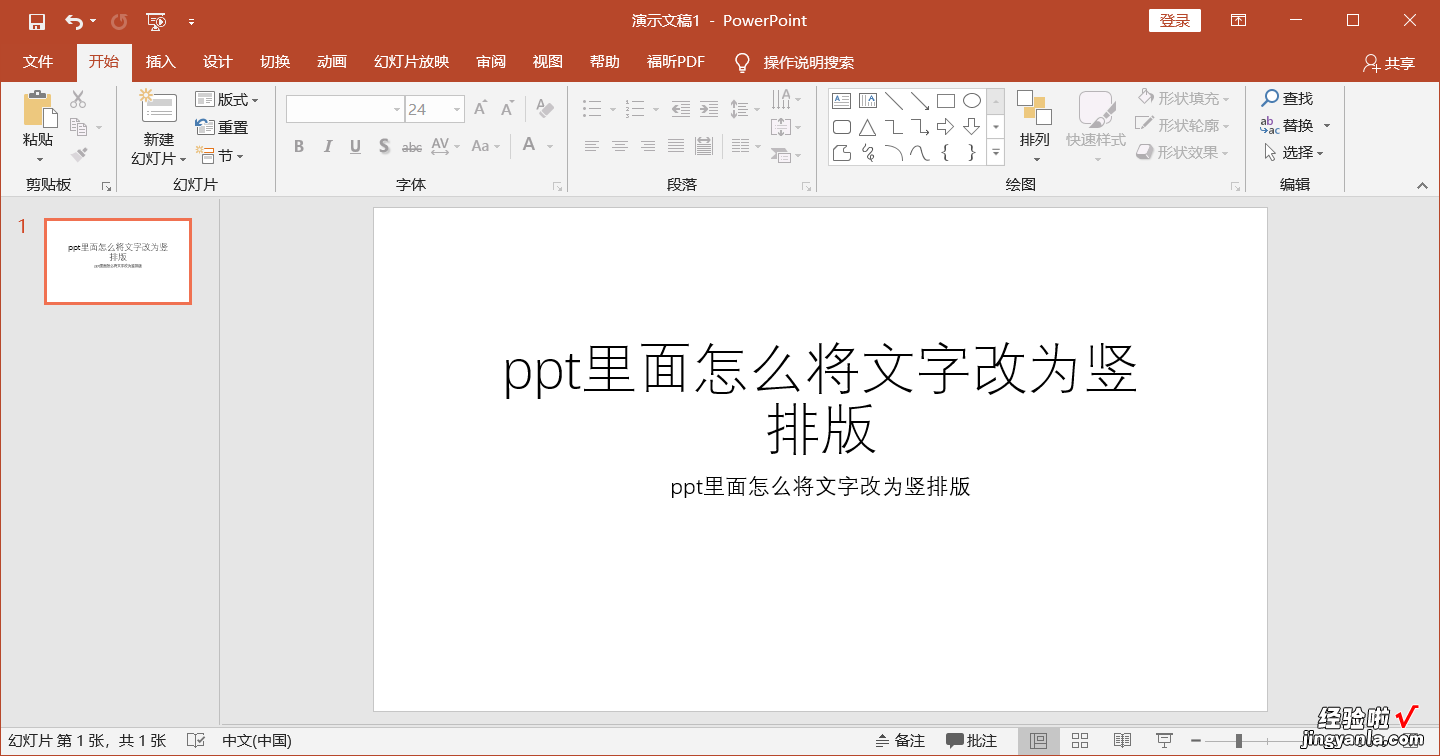Reset the slide layout with 重置
Image resolution: width=1440 pixels, height=756 pixels.
222,127
